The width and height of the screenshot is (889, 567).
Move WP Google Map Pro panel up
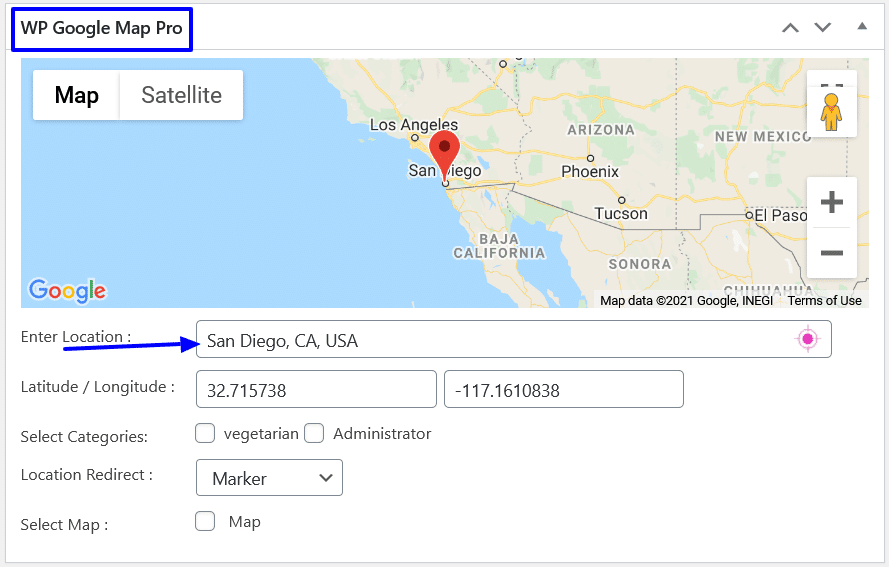click(x=790, y=28)
